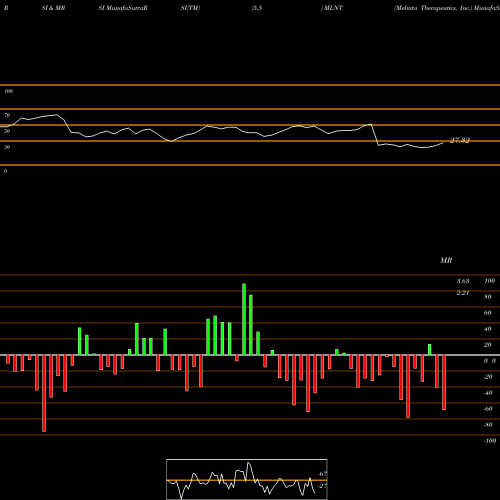Screen dimensions: 500x500
Task: Click the -80 label on MR right axis
Action: click(488, 425)
